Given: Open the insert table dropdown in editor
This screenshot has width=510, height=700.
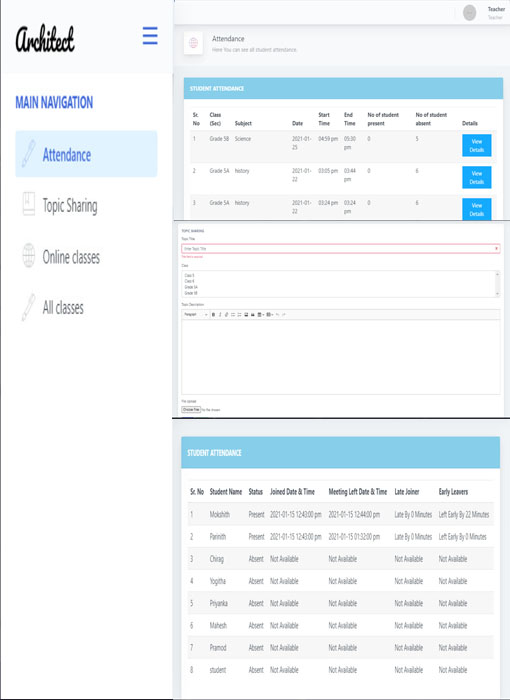Looking at the screenshot, I should pyautogui.click(x=261, y=314).
